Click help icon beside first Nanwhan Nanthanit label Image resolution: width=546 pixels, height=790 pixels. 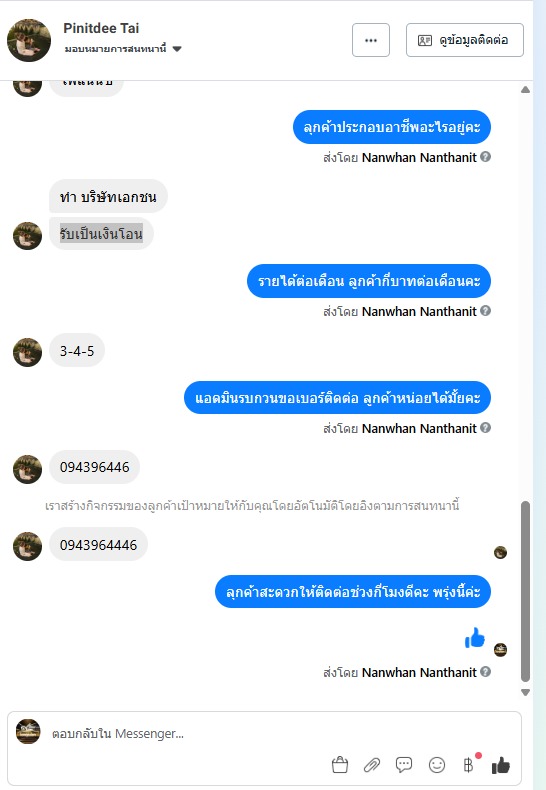(486, 157)
